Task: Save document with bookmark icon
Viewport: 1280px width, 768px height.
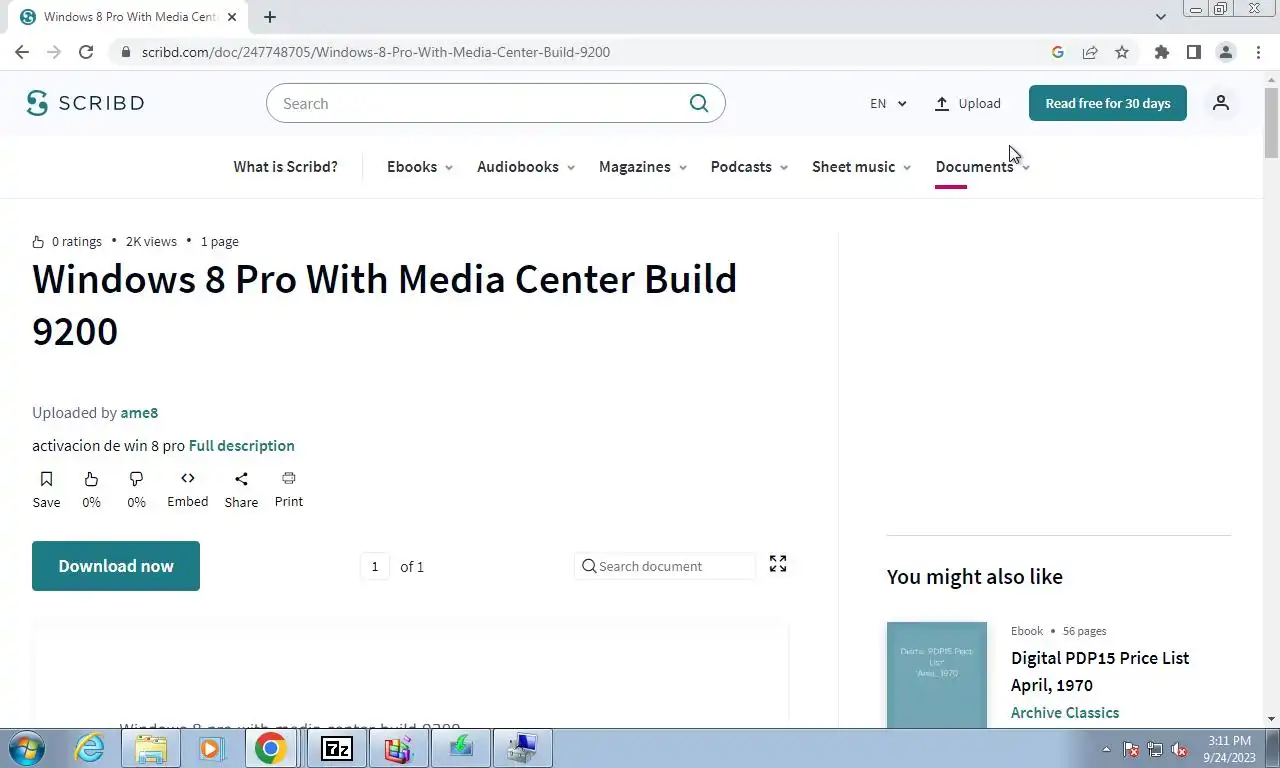Action: click(46, 479)
